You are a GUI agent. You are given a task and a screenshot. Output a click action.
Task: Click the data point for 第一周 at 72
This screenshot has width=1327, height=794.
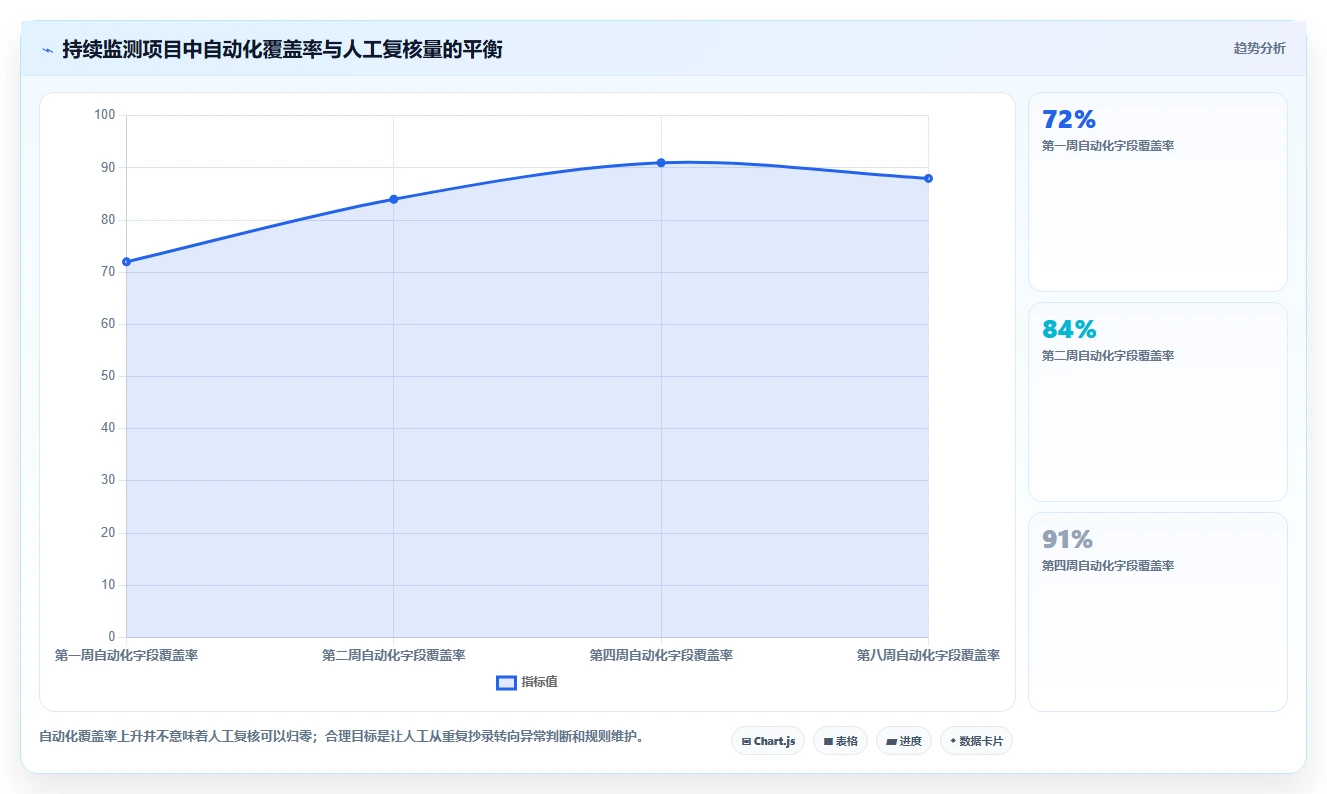pyautogui.click(x=126, y=262)
